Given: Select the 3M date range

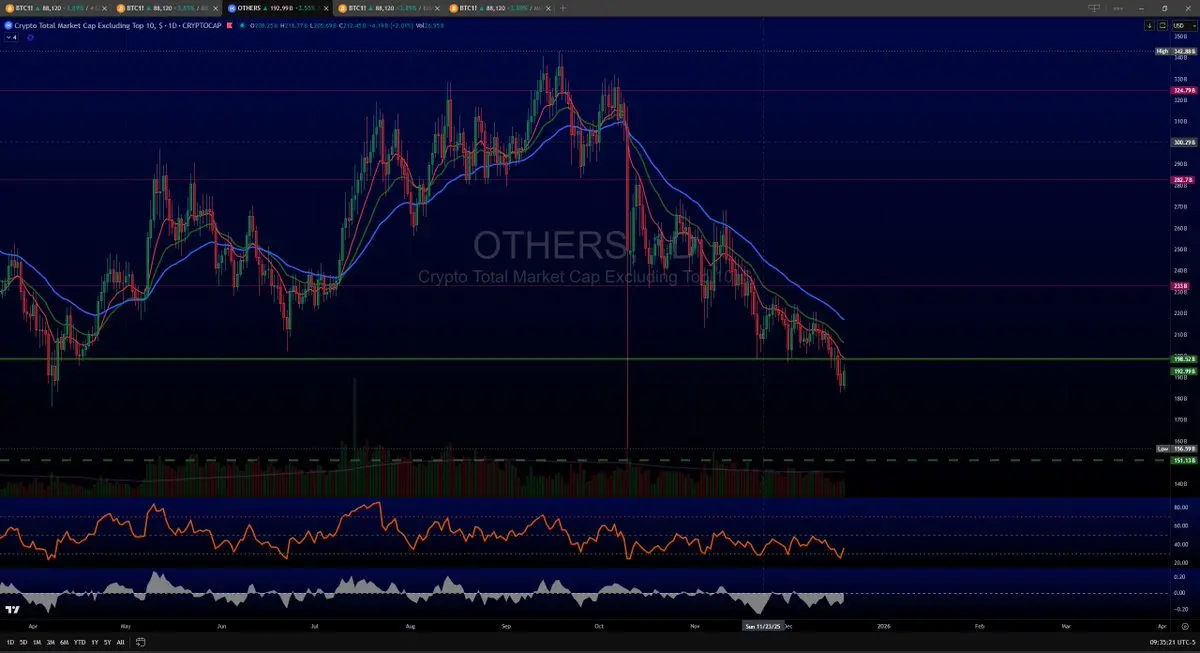Looking at the screenshot, I should (x=50, y=641).
